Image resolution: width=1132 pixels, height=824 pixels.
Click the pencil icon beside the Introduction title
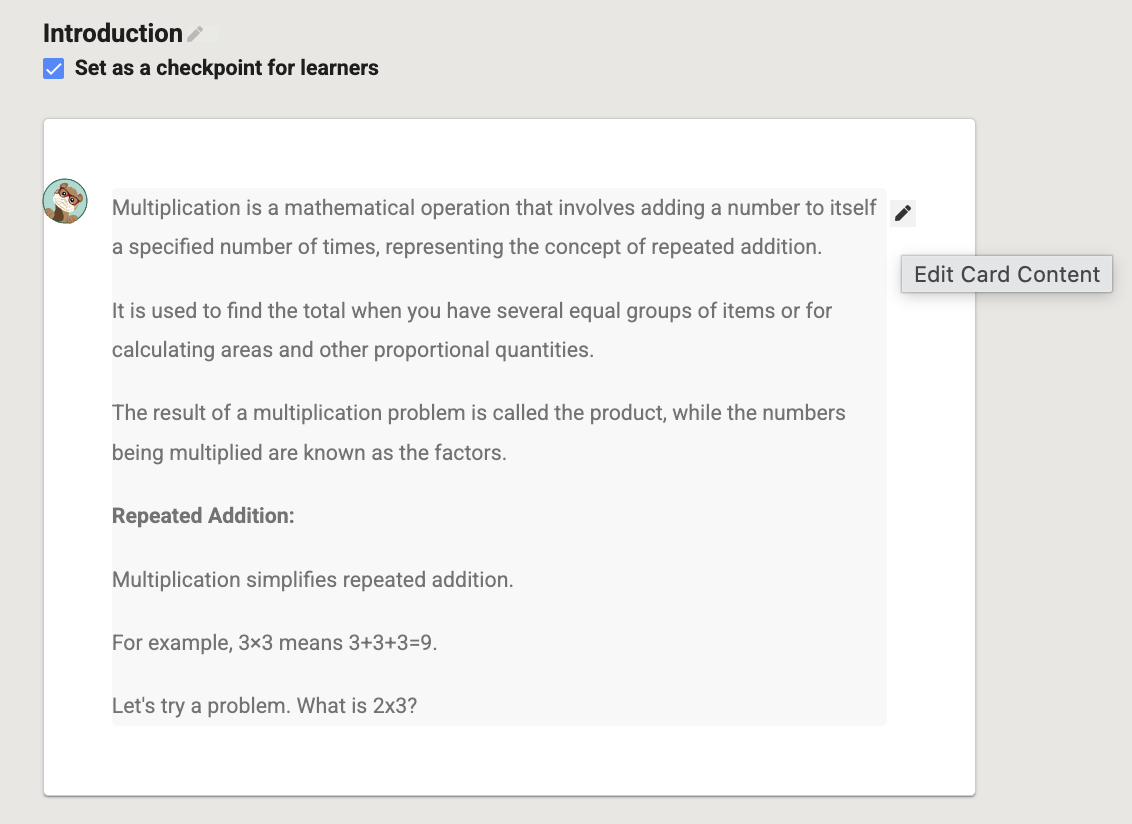[x=195, y=33]
